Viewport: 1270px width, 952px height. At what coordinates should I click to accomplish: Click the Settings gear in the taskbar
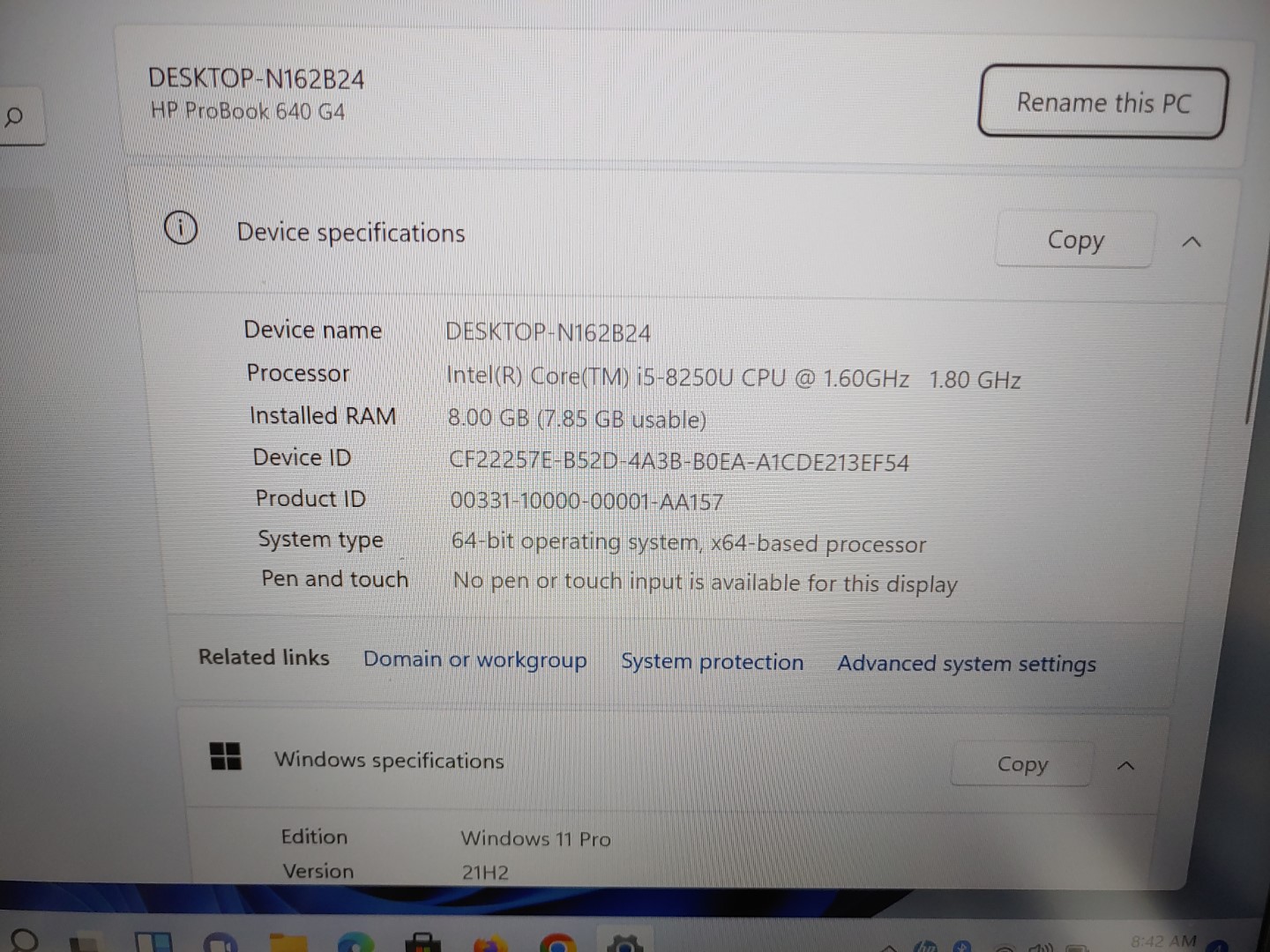[624, 942]
